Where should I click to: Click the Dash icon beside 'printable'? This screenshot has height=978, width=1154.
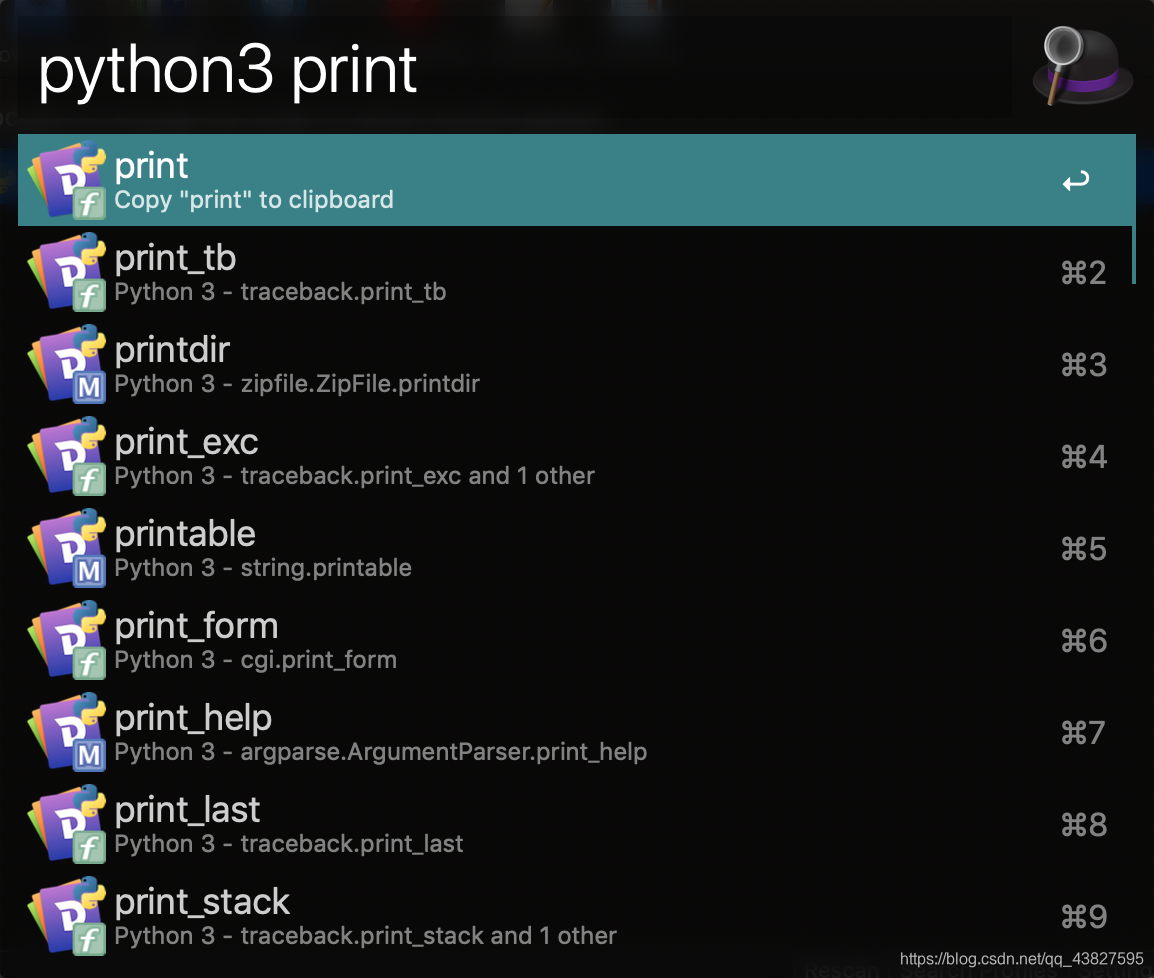click(x=67, y=548)
